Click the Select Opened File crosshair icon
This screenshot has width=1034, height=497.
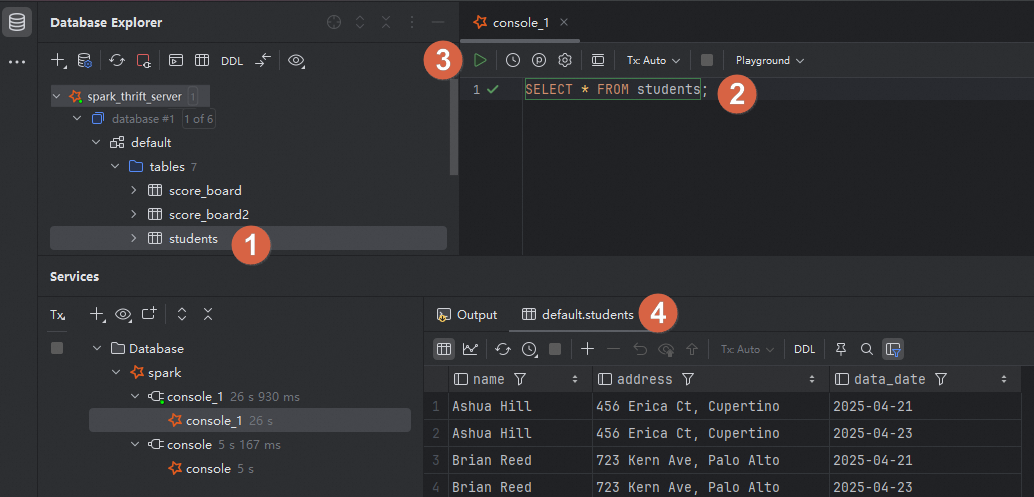[x=334, y=22]
